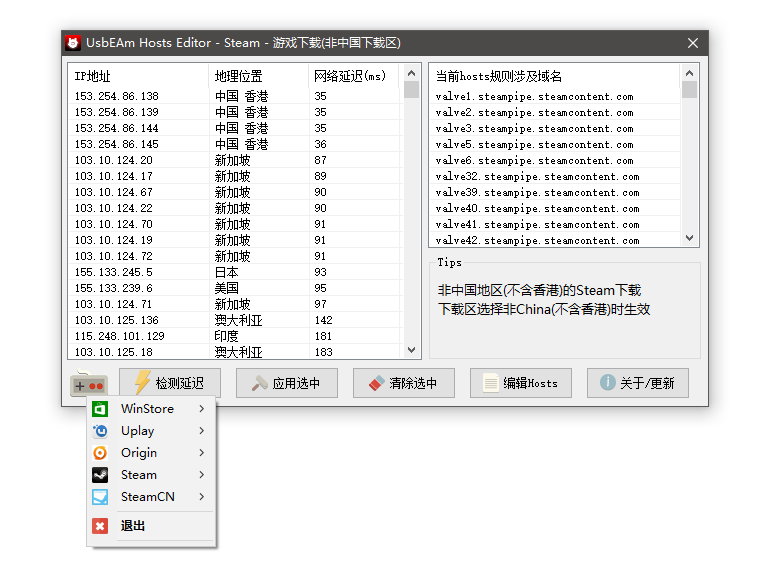Select IP row 153.254.86.144
761x576 pixels.
click(235, 128)
